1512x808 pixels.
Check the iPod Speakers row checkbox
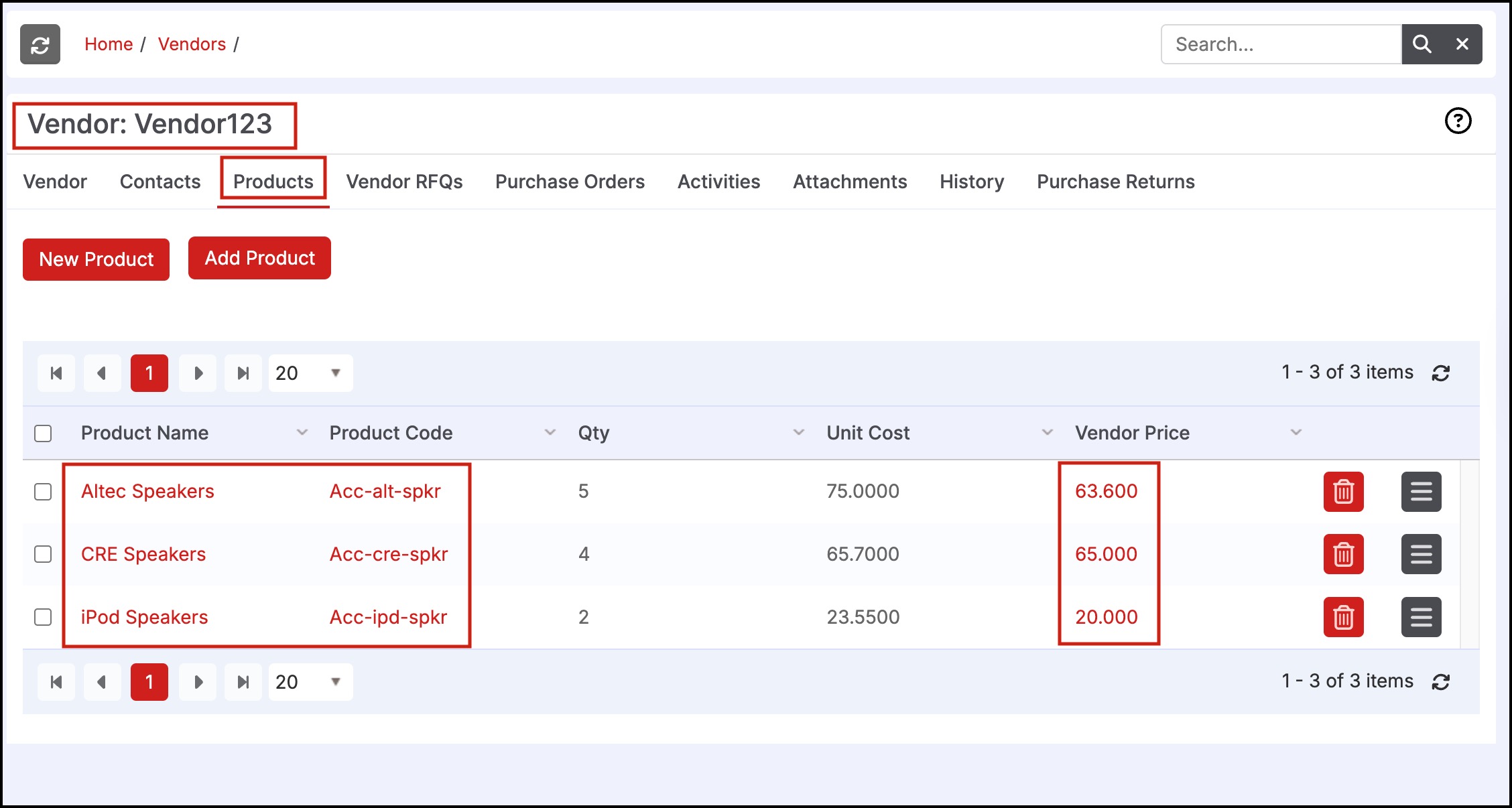click(43, 617)
